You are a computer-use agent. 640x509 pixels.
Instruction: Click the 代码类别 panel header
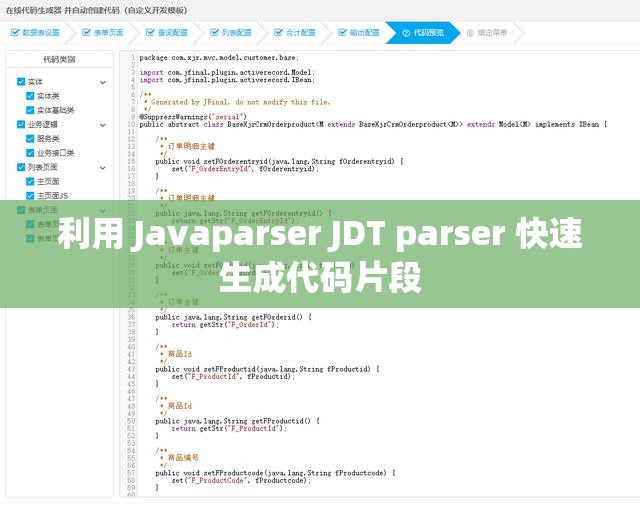pos(59,60)
